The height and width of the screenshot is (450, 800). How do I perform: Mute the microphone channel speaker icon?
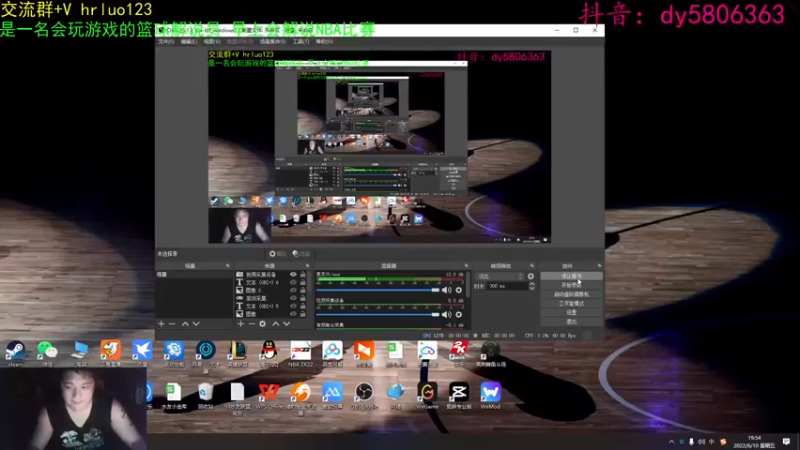(446, 290)
